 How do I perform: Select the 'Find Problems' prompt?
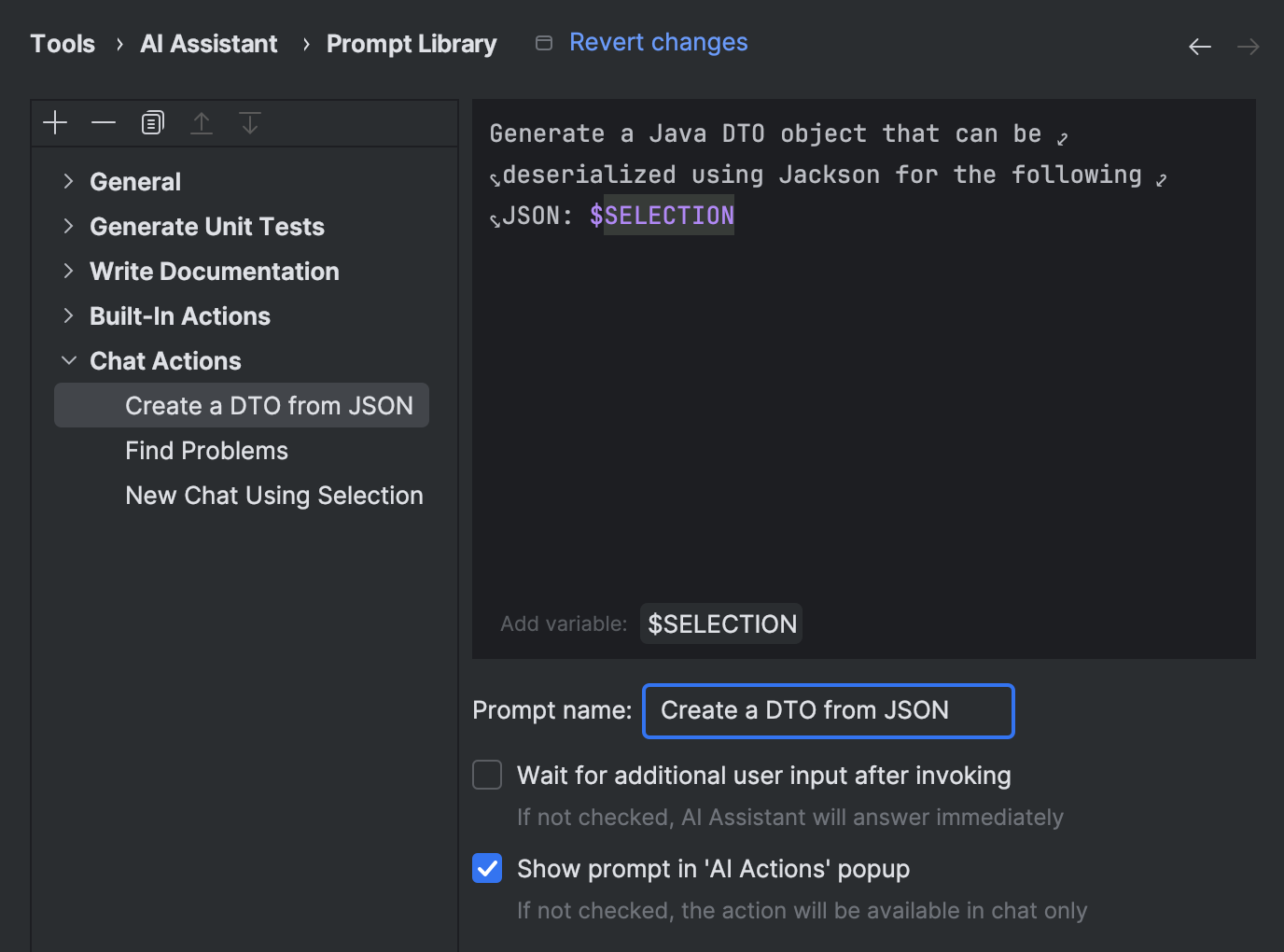pos(206,450)
